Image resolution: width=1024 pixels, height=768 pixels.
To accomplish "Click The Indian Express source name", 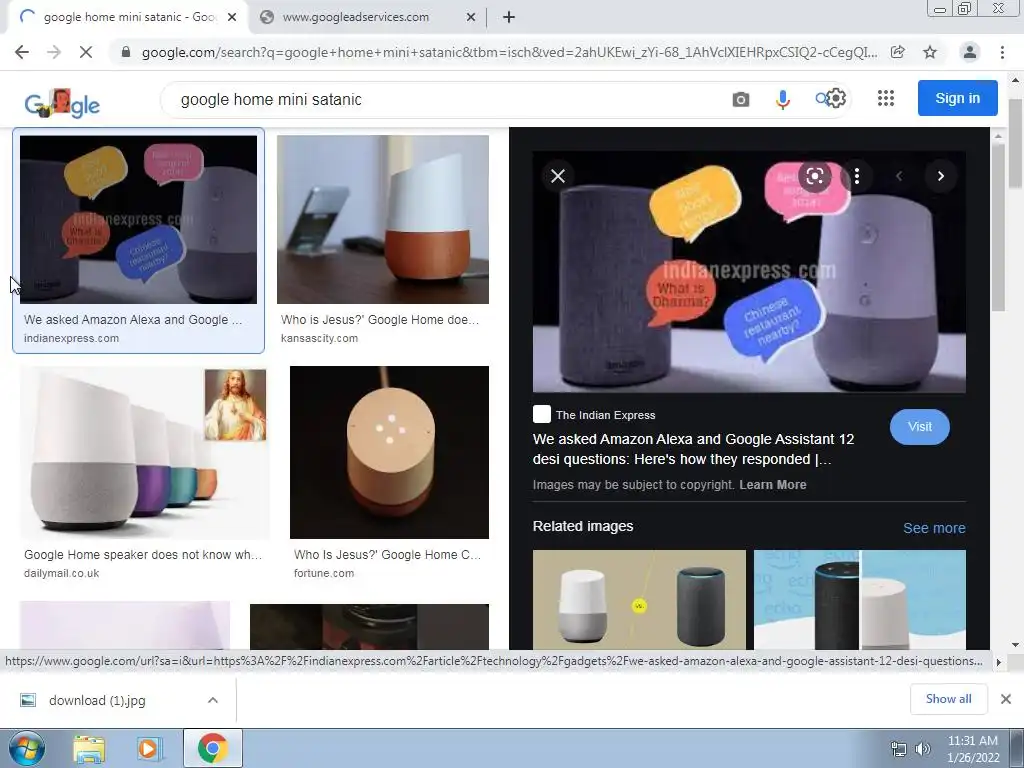I will click(x=605, y=415).
